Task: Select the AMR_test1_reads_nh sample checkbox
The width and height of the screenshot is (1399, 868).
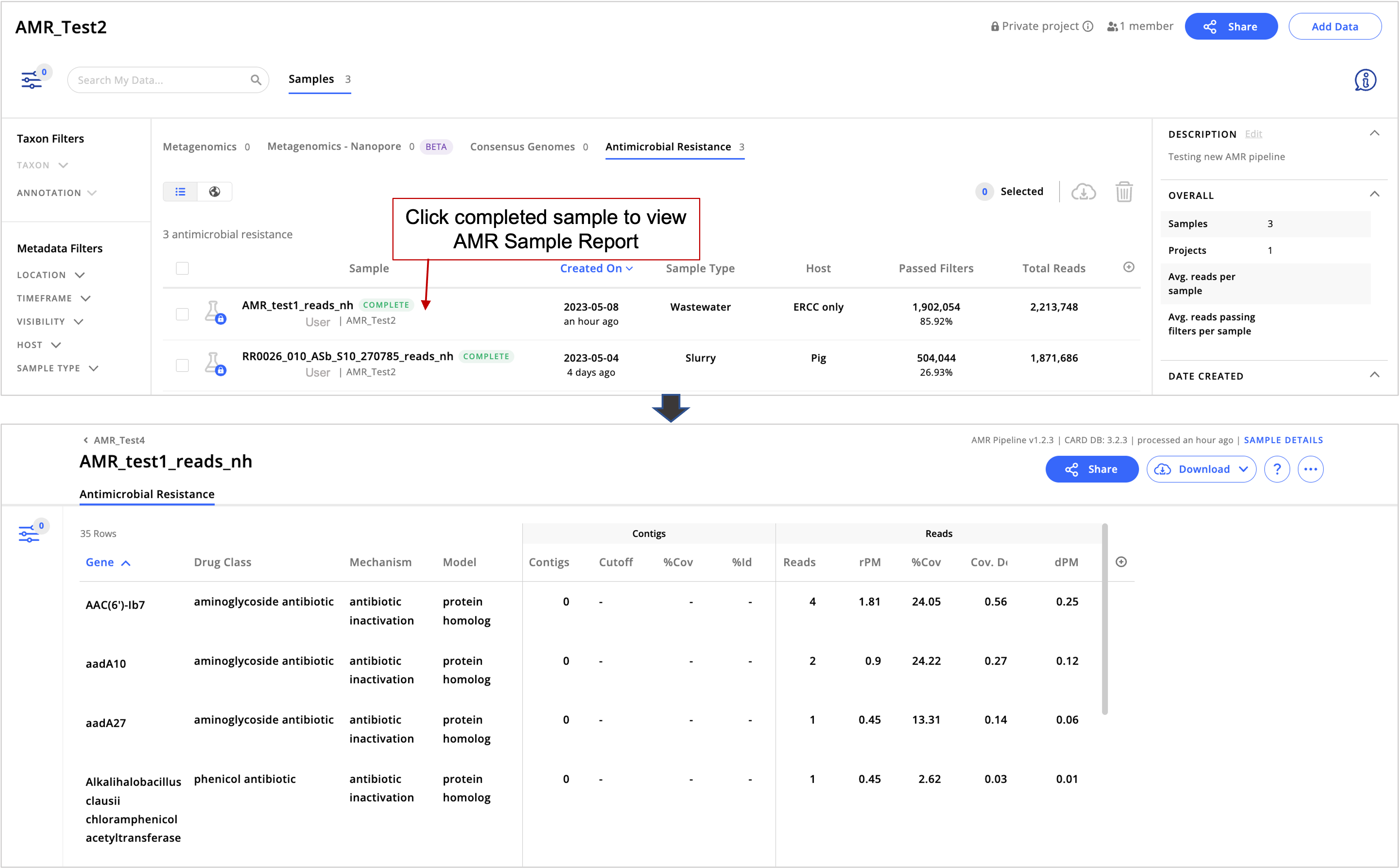Action: click(x=182, y=314)
